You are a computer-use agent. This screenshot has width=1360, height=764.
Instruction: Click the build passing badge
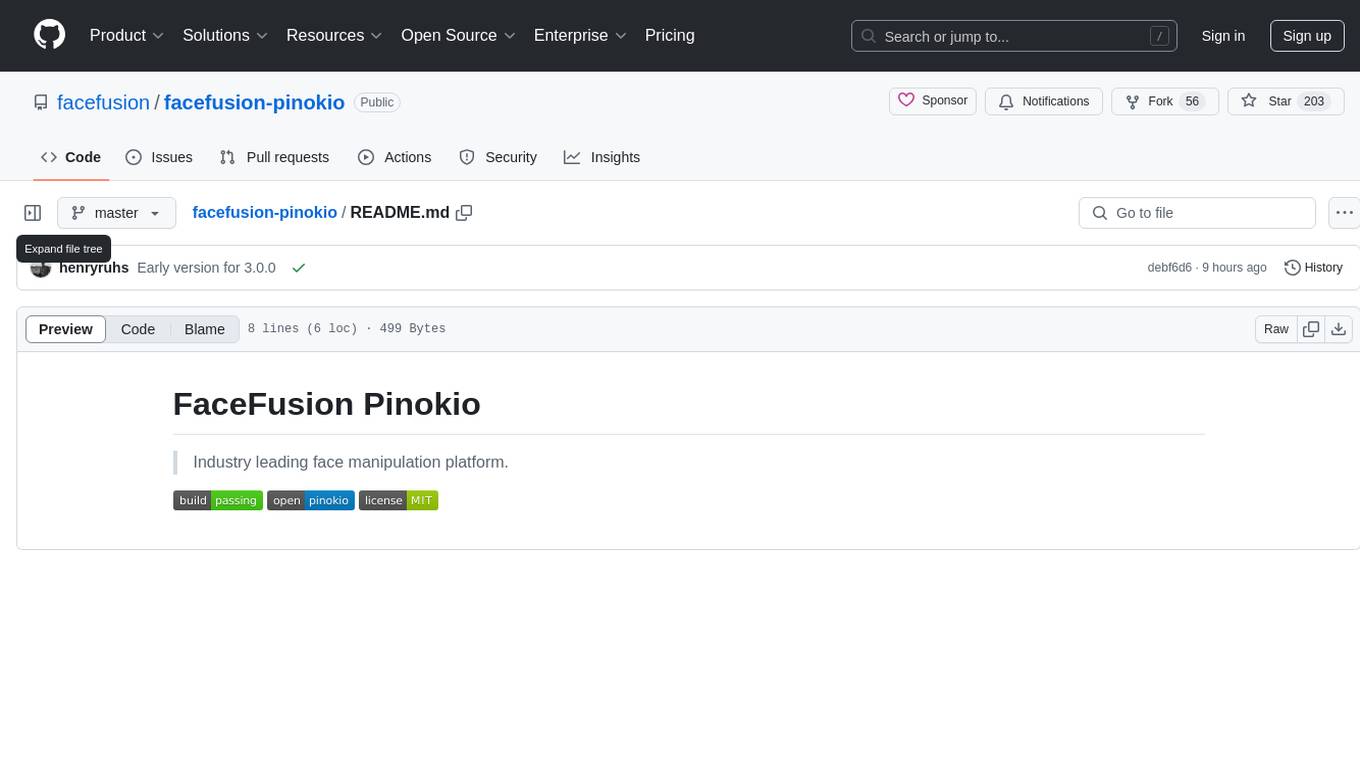218,500
